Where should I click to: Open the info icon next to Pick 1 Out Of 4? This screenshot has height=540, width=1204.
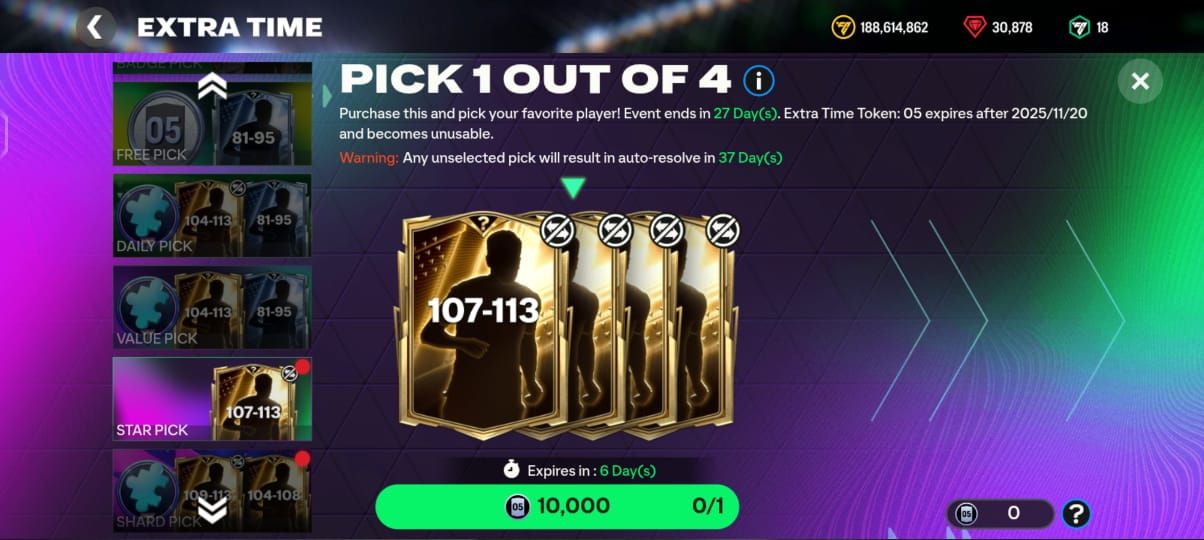[x=758, y=81]
